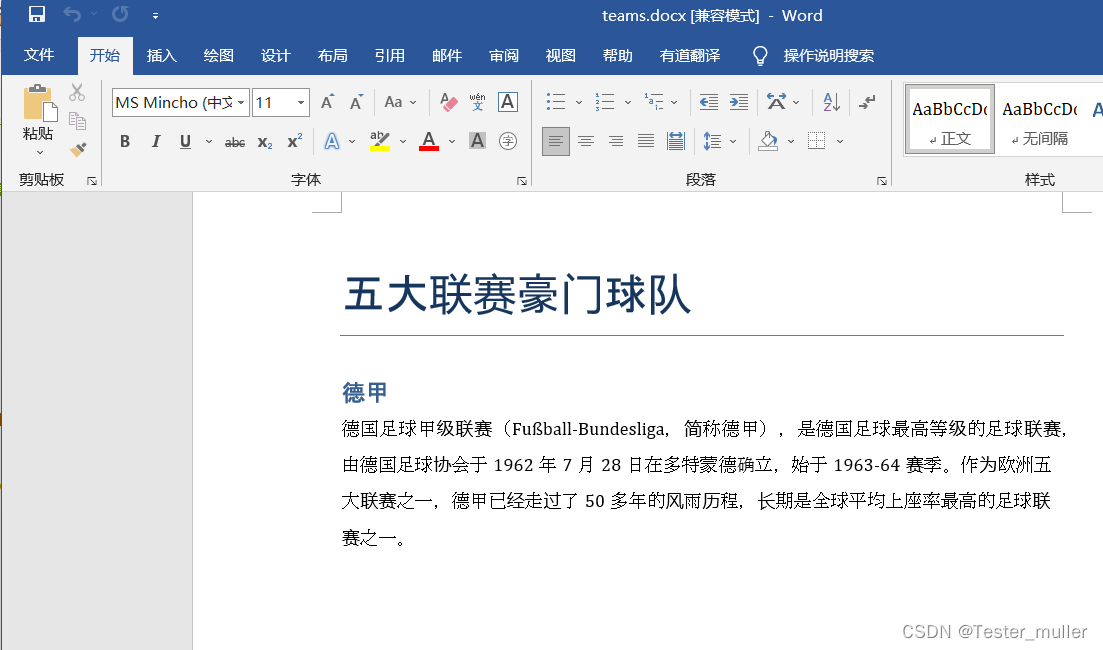The height and width of the screenshot is (650, 1103).
Task: Toggle show/hide paragraph marks
Action: (x=866, y=102)
